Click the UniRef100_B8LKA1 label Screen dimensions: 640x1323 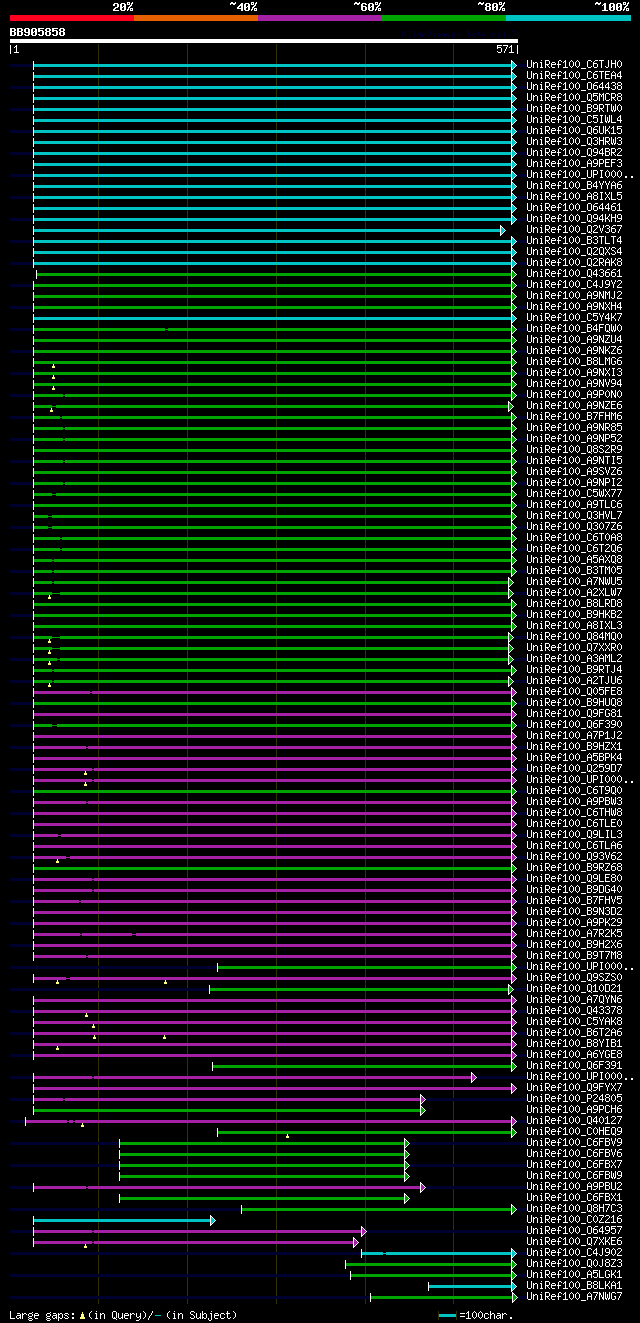(x=574, y=1285)
